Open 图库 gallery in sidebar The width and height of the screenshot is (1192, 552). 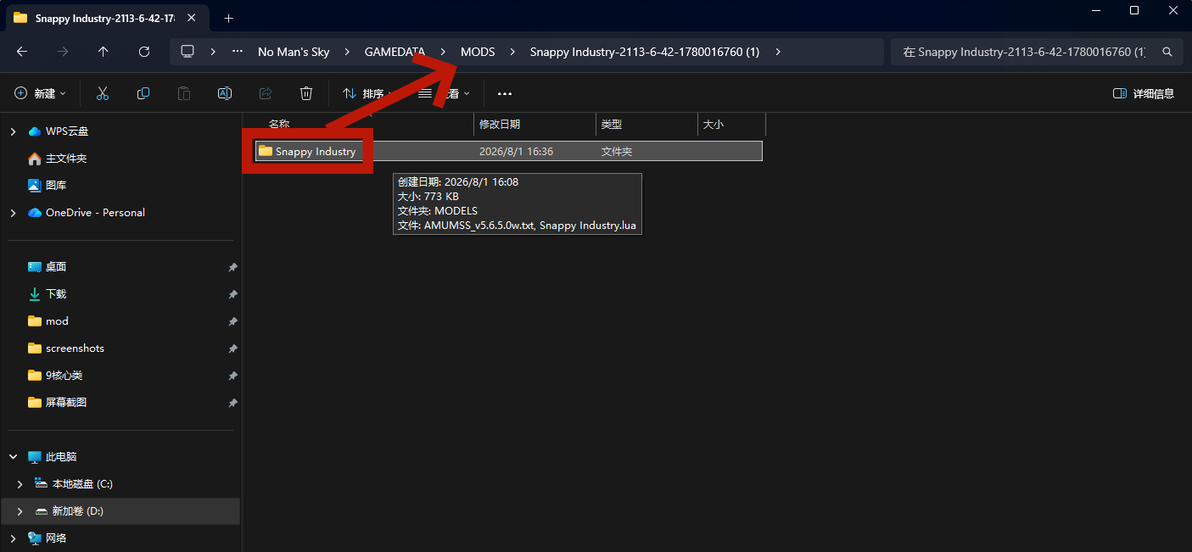(47, 186)
